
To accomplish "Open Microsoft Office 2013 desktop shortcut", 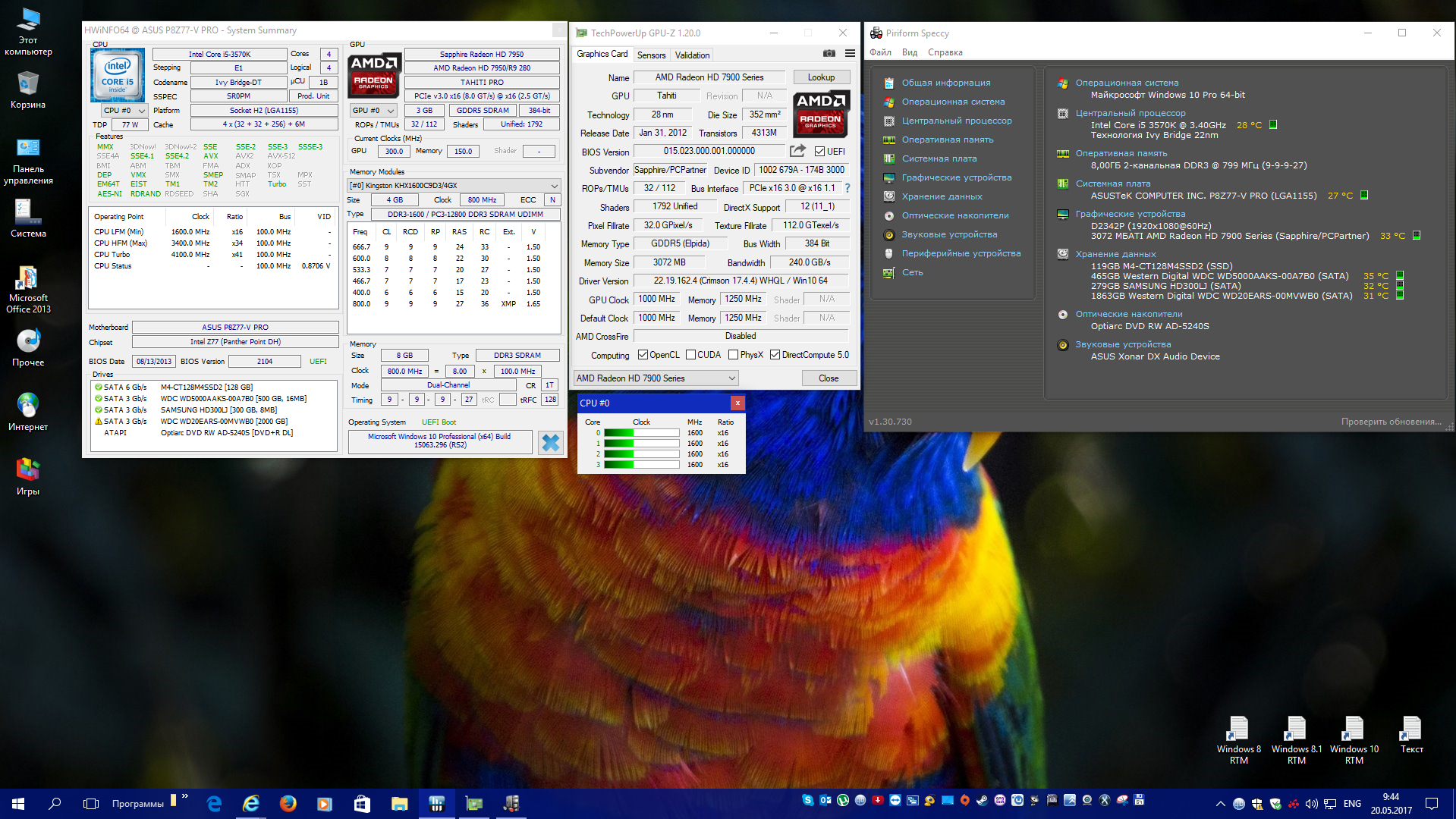I will click(28, 290).
